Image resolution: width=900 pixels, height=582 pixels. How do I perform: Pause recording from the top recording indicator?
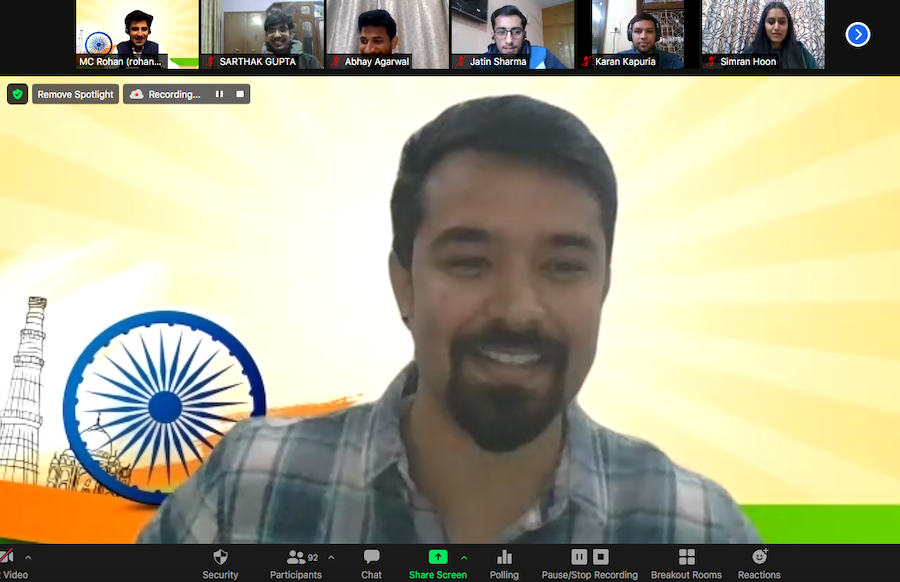pyautogui.click(x=219, y=94)
